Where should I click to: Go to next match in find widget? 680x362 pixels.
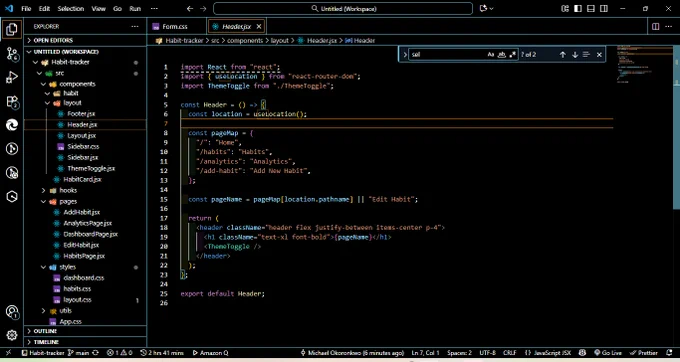[x=575, y=55]
